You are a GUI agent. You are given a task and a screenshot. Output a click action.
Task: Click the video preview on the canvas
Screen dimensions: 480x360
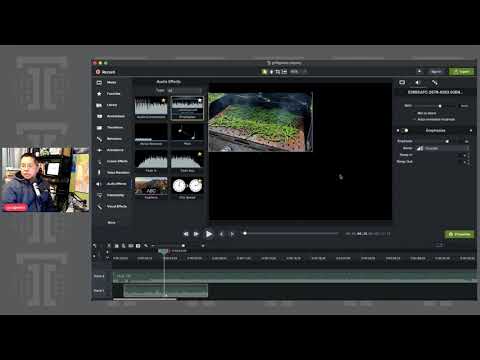click(260, 122)
